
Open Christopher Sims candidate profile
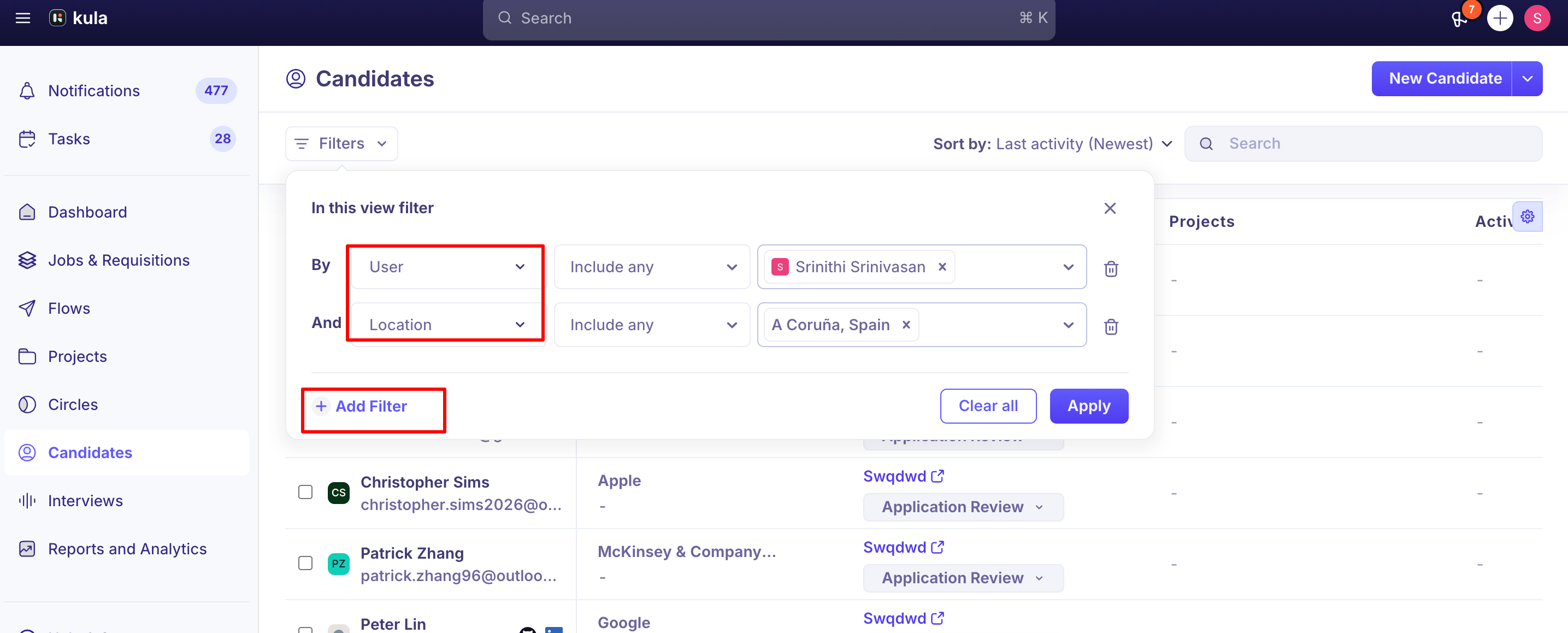(425, 482)
